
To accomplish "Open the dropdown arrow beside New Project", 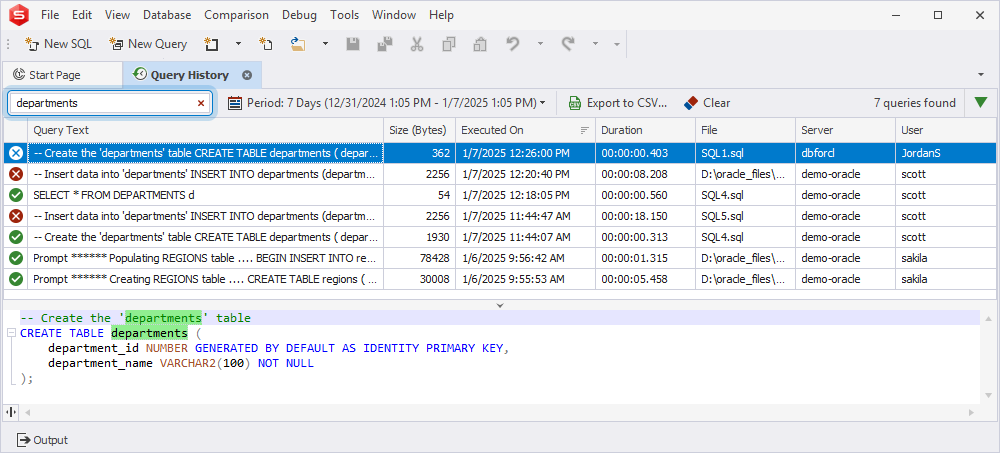I will click(239, 44).
